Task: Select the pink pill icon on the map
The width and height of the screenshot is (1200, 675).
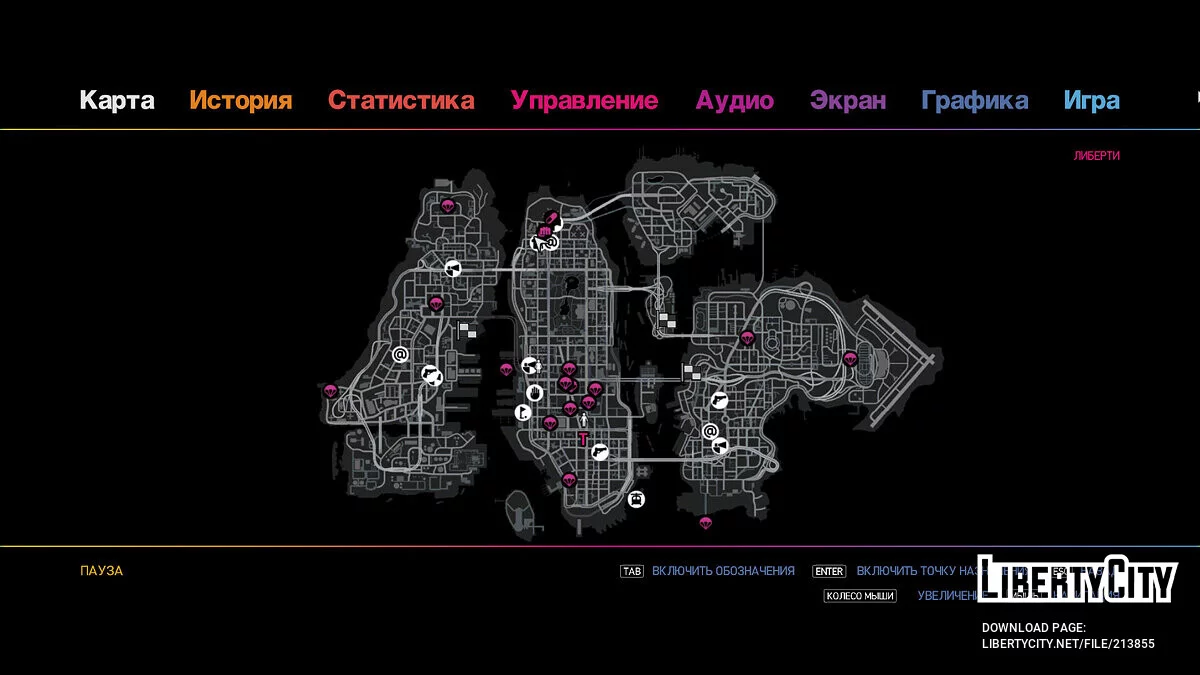Action: 550,217
